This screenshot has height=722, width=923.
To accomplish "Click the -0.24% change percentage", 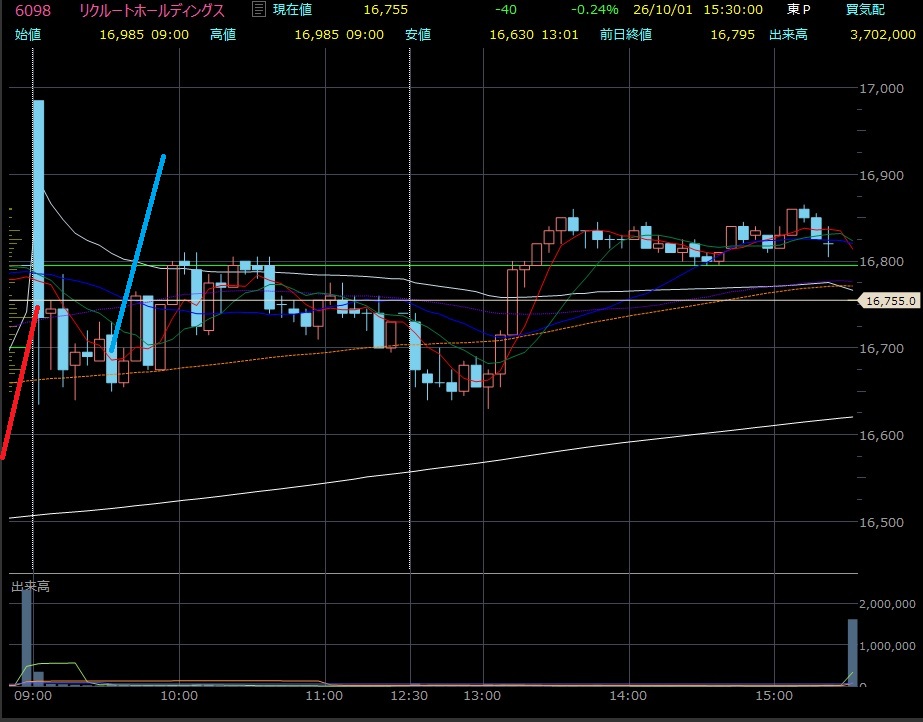I will (595, 10).
